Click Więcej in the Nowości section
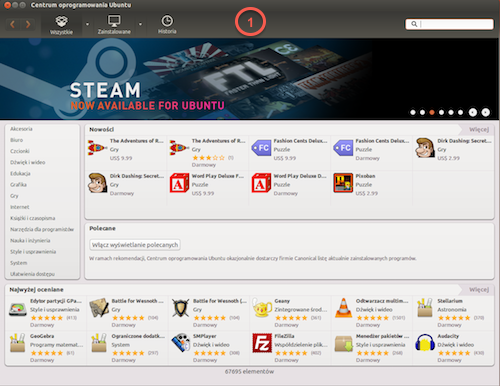This screenshot has height=386, width=500. click(479, 129)
